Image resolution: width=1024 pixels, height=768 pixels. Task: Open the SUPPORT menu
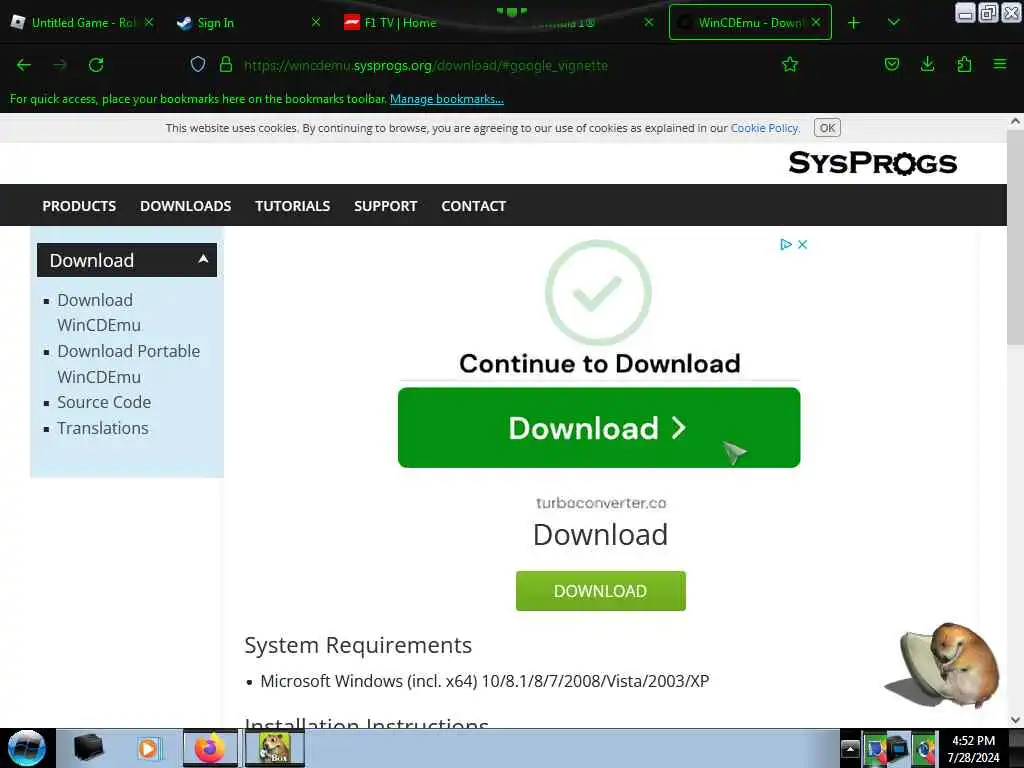coord(385,206)
